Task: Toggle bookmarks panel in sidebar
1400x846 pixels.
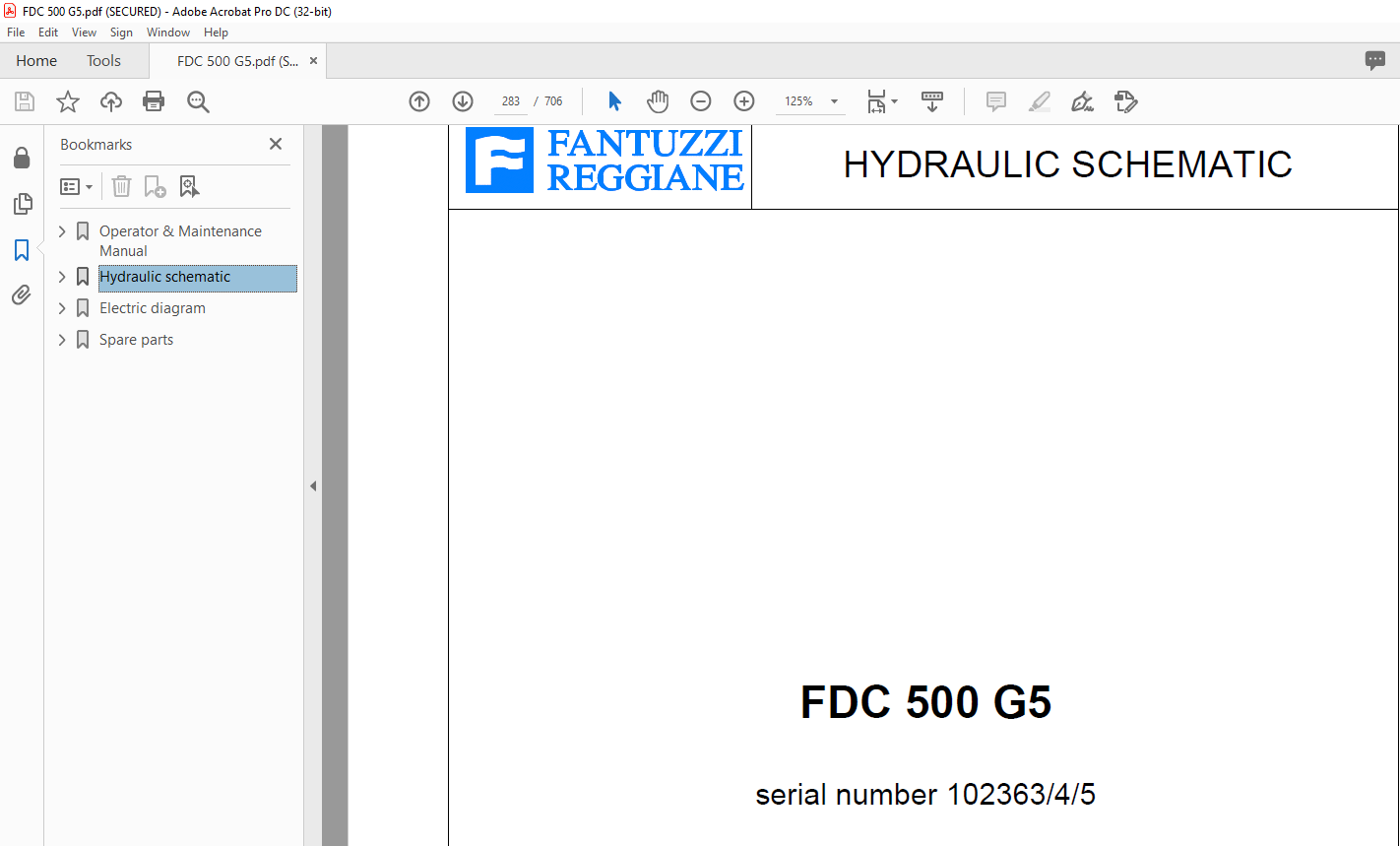Action: pos(22,250)
